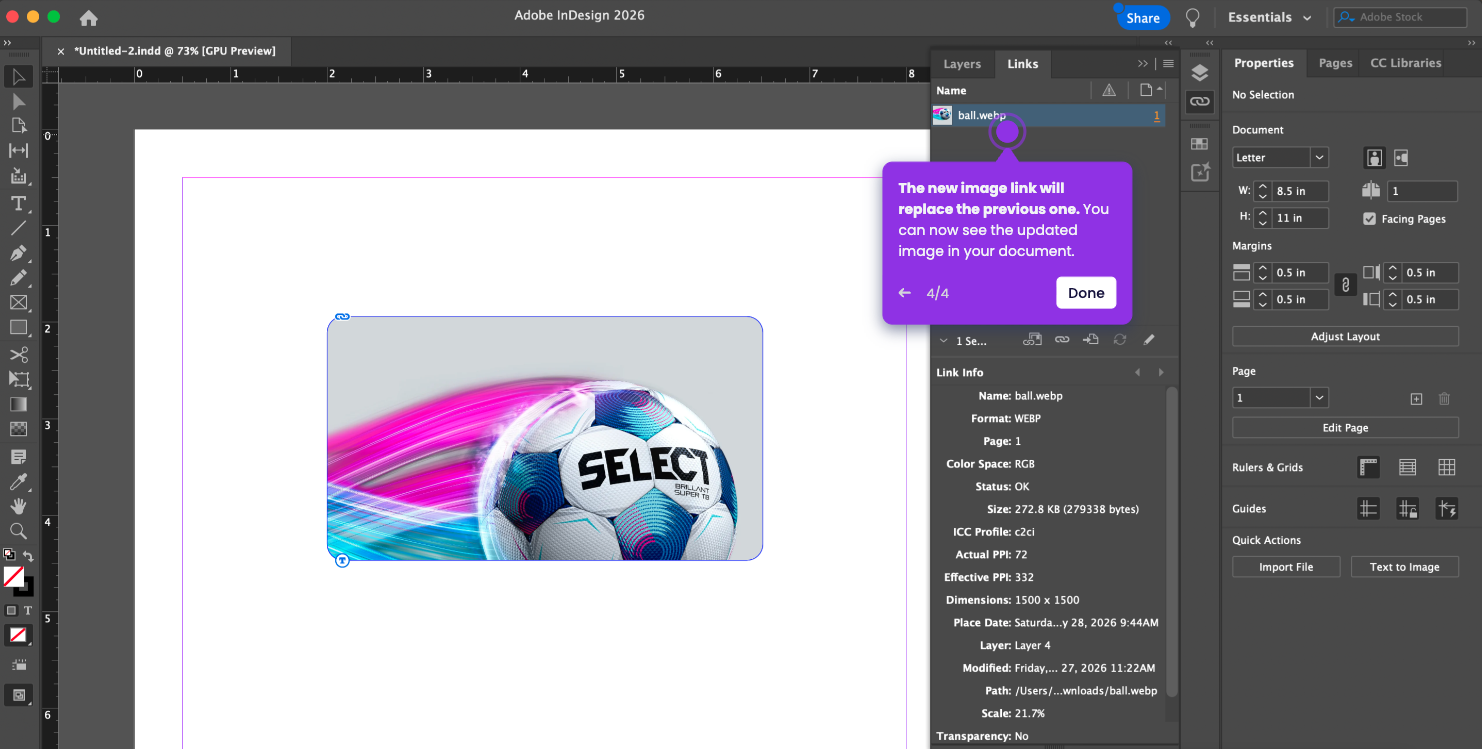Click Done in the tutorial tooltip
Viewport: 1482px width, 749px height.
[x=1086, y=293]
